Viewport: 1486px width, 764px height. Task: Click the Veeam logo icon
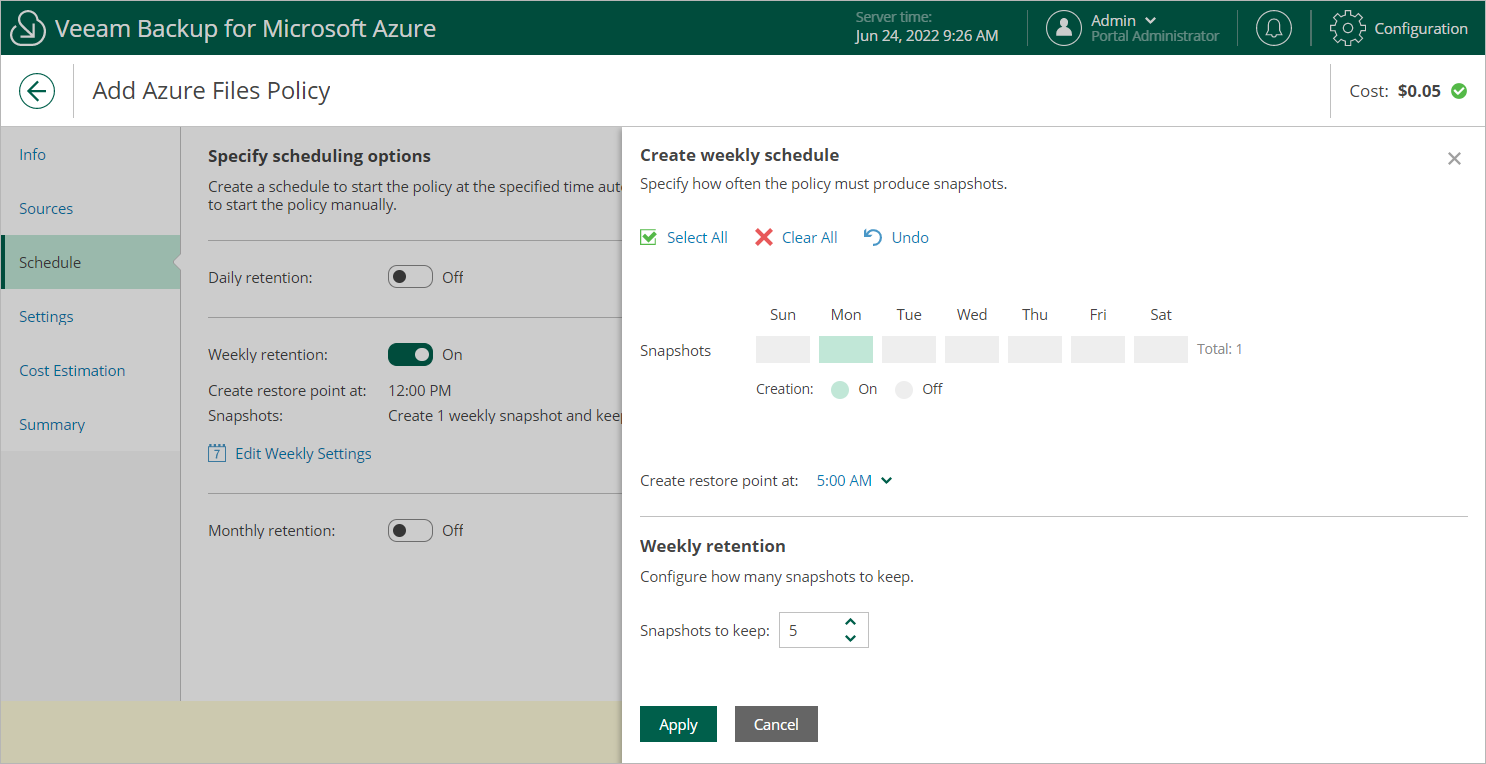click(28, 29)
